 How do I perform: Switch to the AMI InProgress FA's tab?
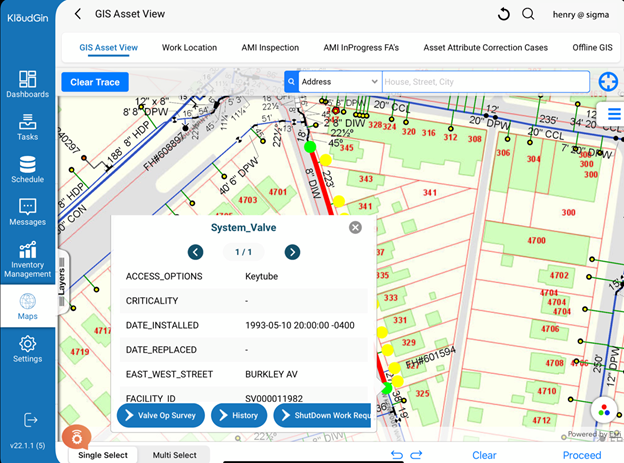click(x=361, y=47)
